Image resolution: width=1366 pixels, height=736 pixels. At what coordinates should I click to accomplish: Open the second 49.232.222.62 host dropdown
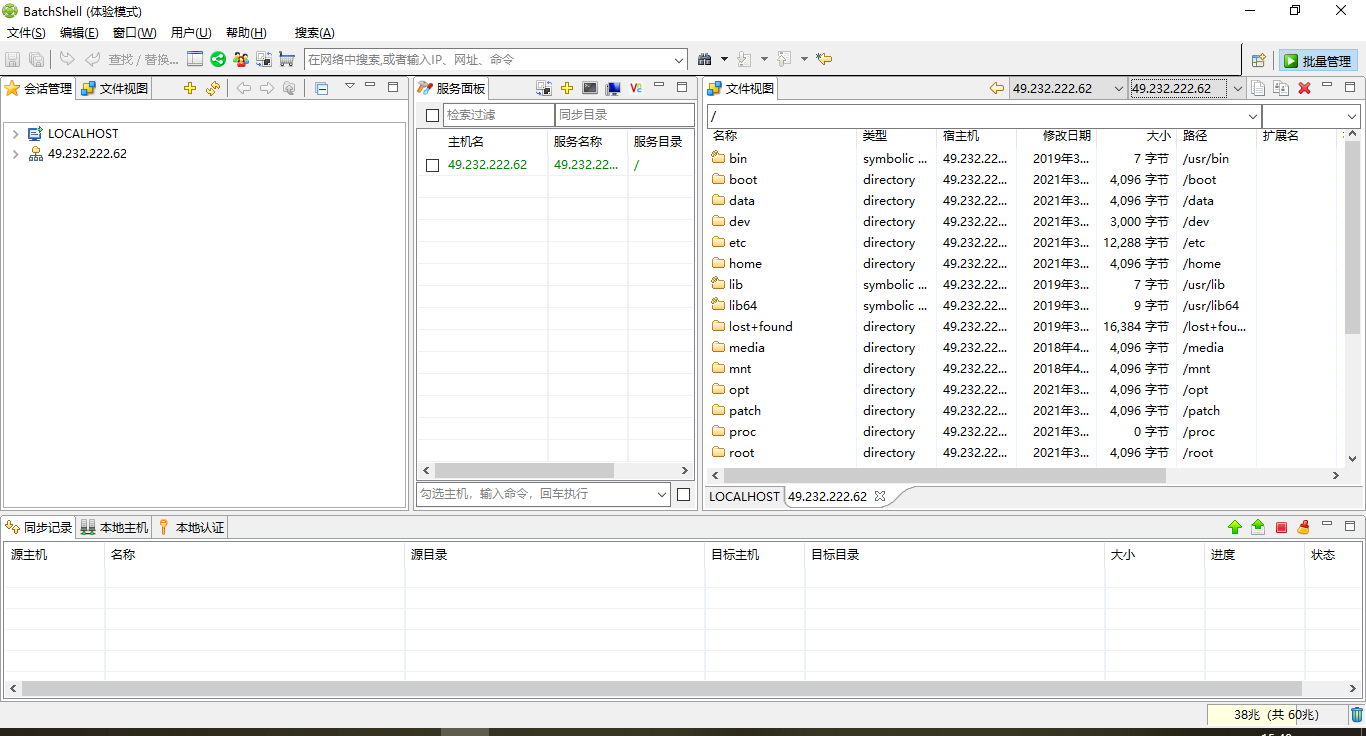(1237, 88)
